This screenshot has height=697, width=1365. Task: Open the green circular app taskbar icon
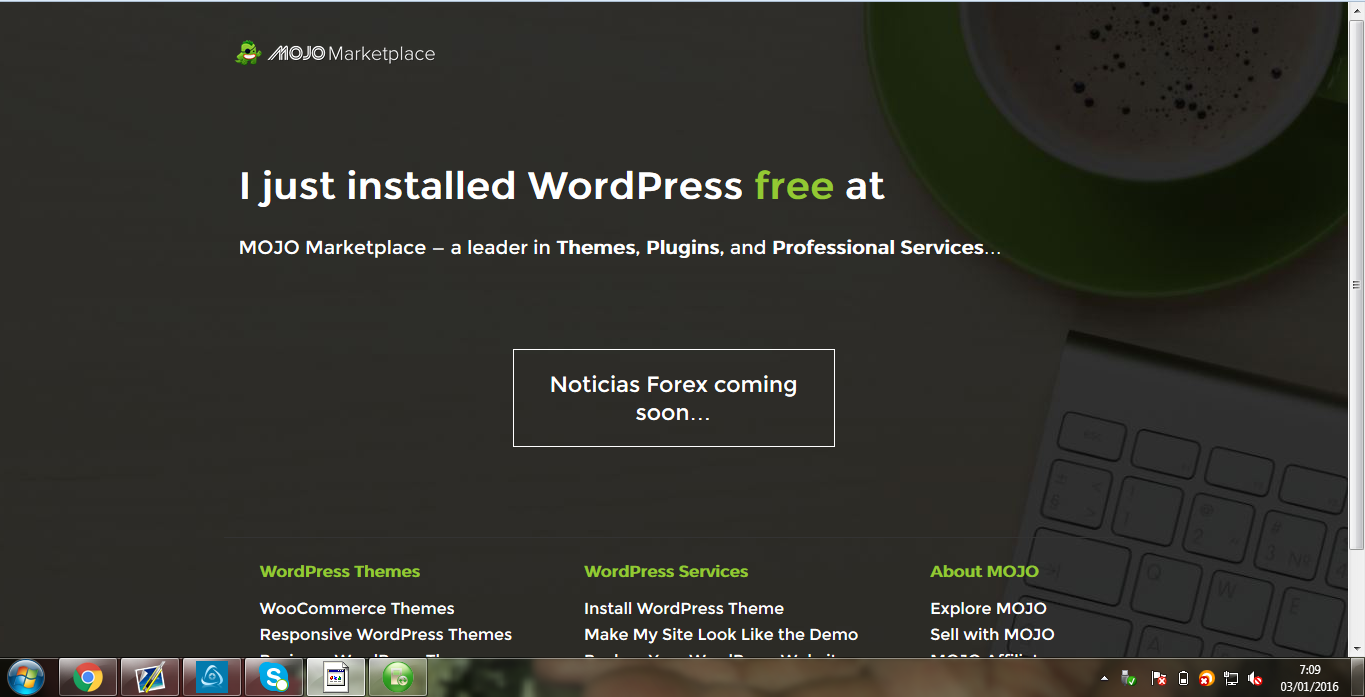[398, 677]
